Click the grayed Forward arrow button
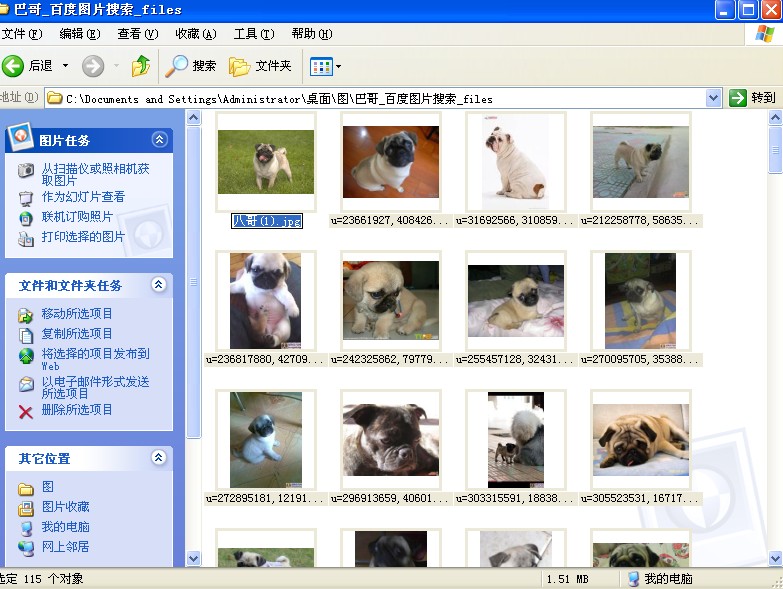The width and height of the screenshot is (783, 589). pyautogui.click(x=93, y=66)
